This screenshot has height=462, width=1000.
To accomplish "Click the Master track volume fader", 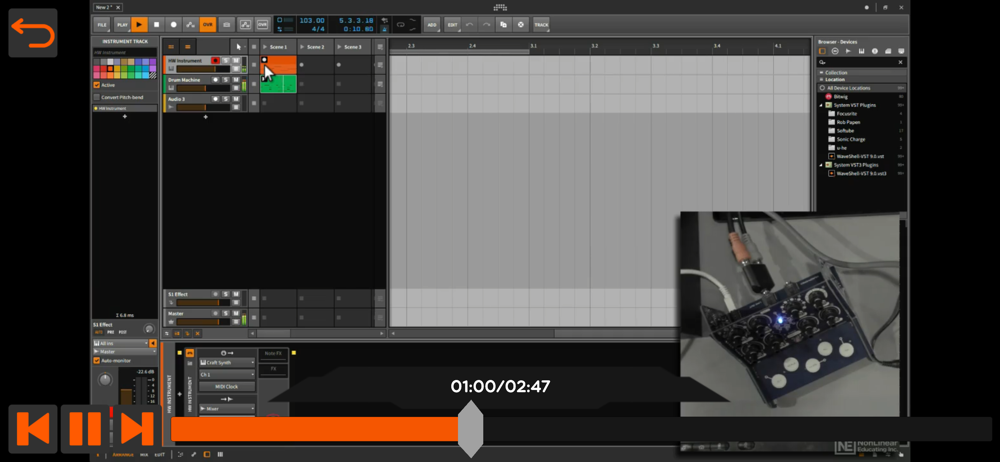I will (x=203, y=322).
